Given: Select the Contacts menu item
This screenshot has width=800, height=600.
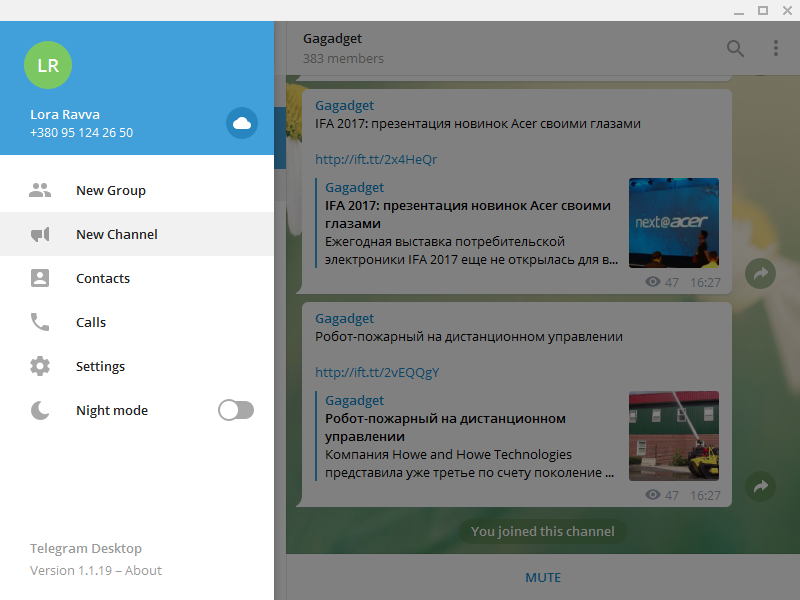Looking at the screenshot, I should tap(103, 278).
